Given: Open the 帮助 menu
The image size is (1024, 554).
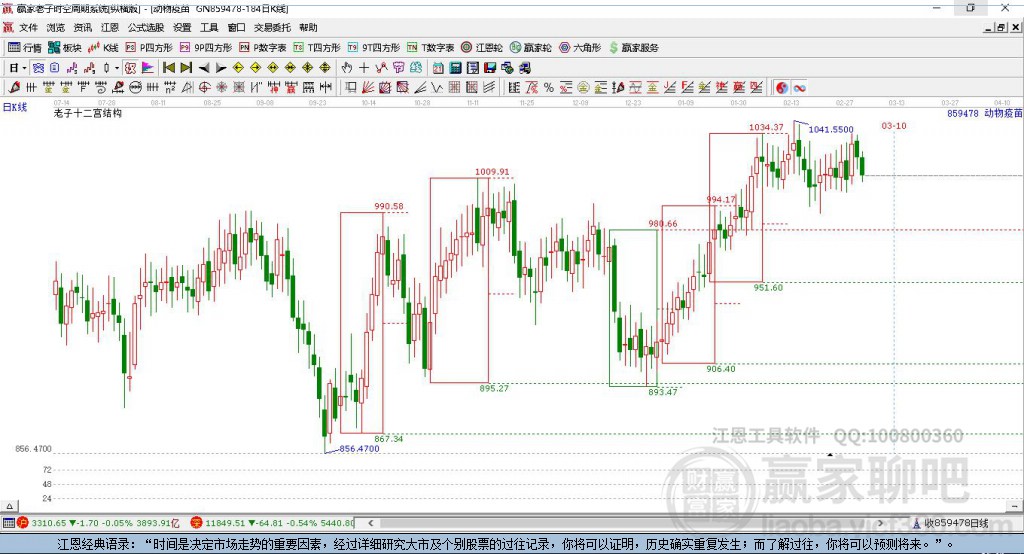Looking at the screenshot, I should 308,27.
